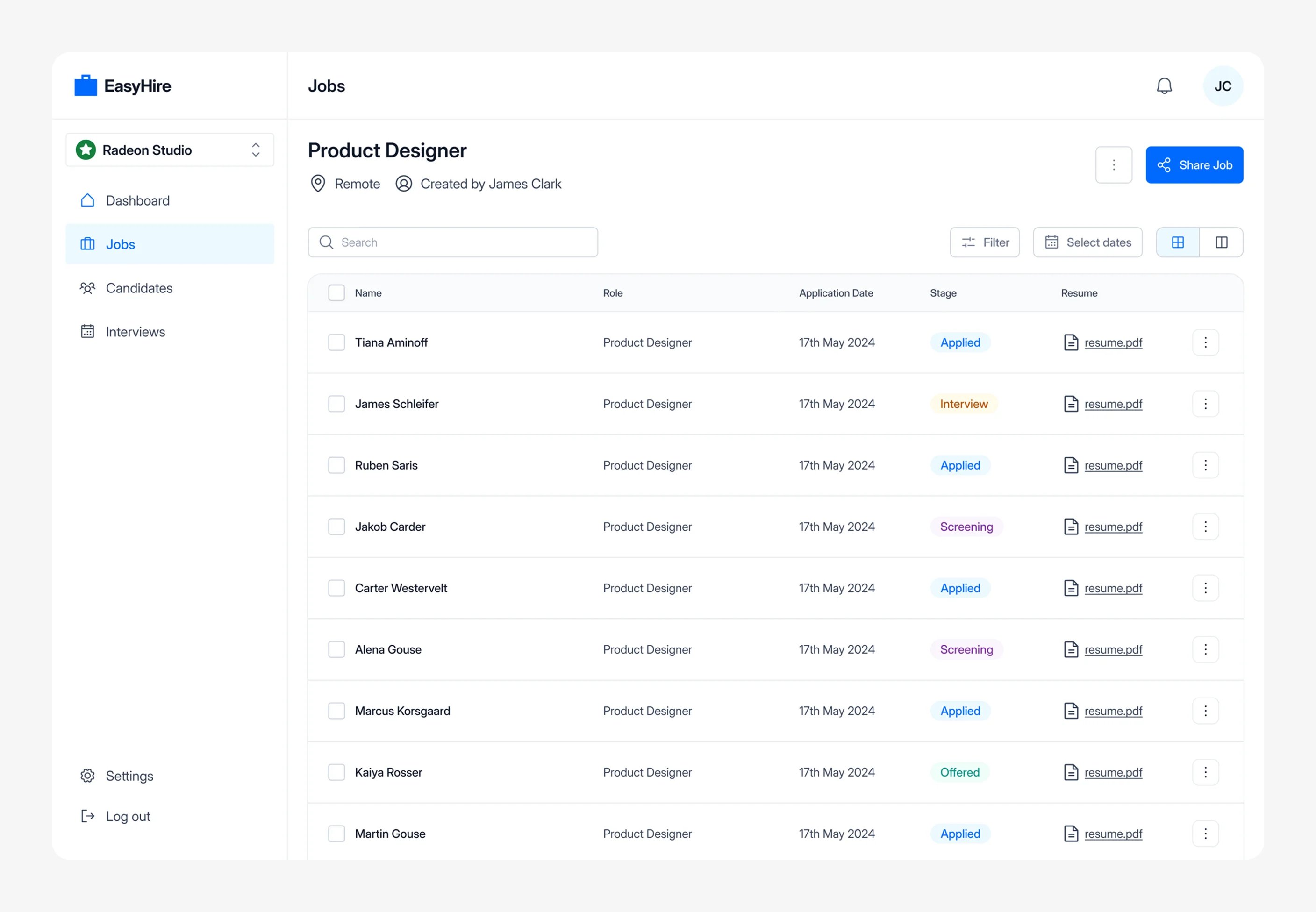Select James Schleifer's row checkbox
Viewport: 1316px width, 912px height.
click(336, 404)
